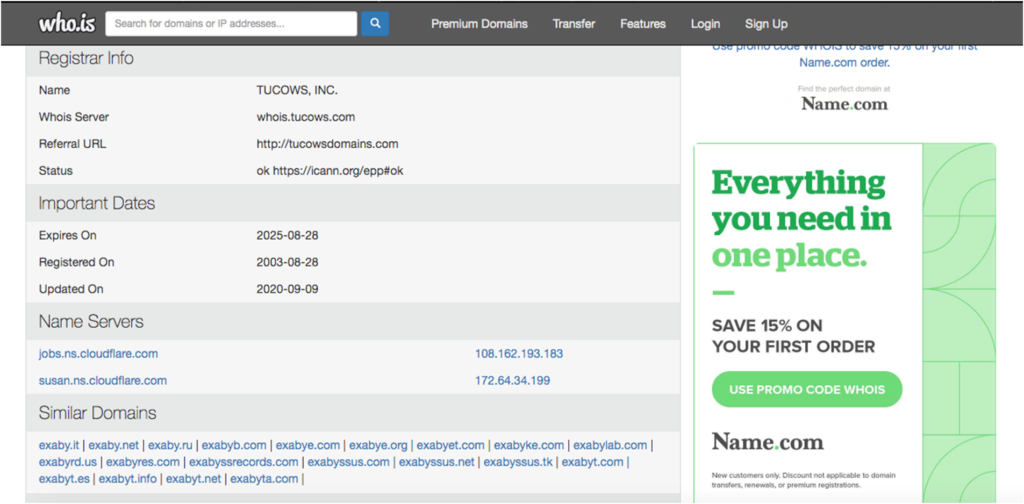Click the Name.com logo in sidebar

(844, 103)
